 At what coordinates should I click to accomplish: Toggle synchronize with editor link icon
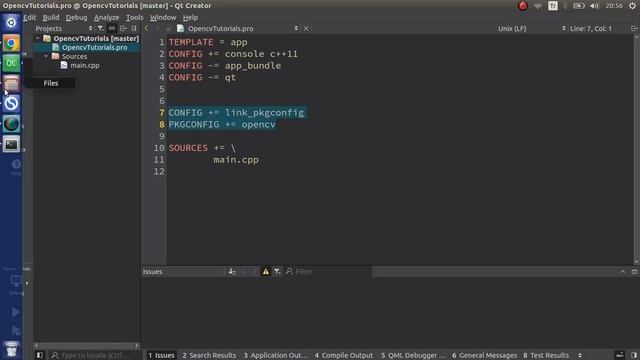point(111,29)
